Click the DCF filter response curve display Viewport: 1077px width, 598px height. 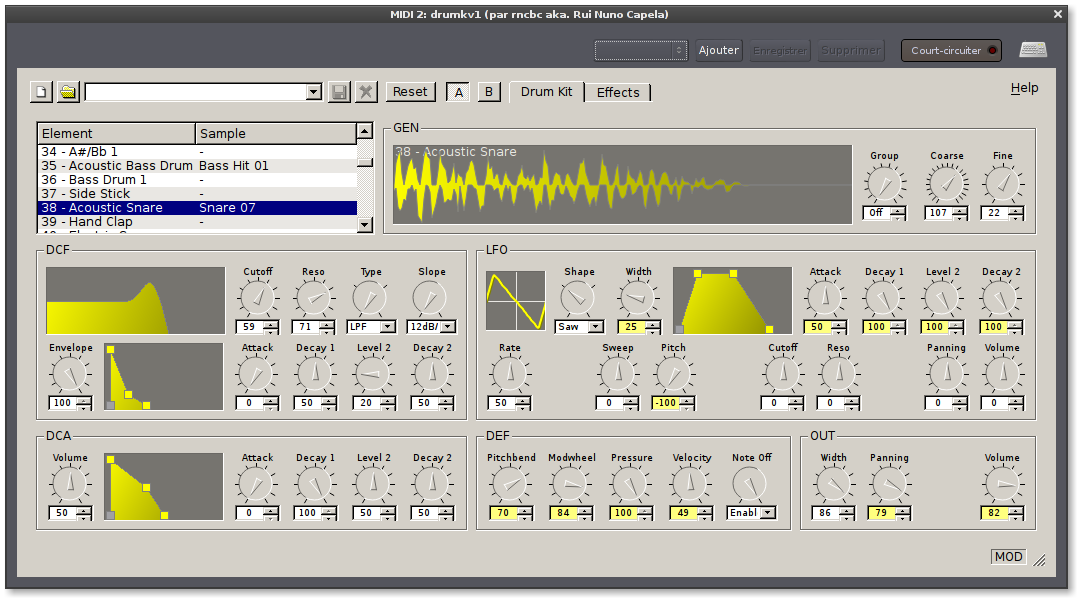pyautogui.click(x=135, y=300)
